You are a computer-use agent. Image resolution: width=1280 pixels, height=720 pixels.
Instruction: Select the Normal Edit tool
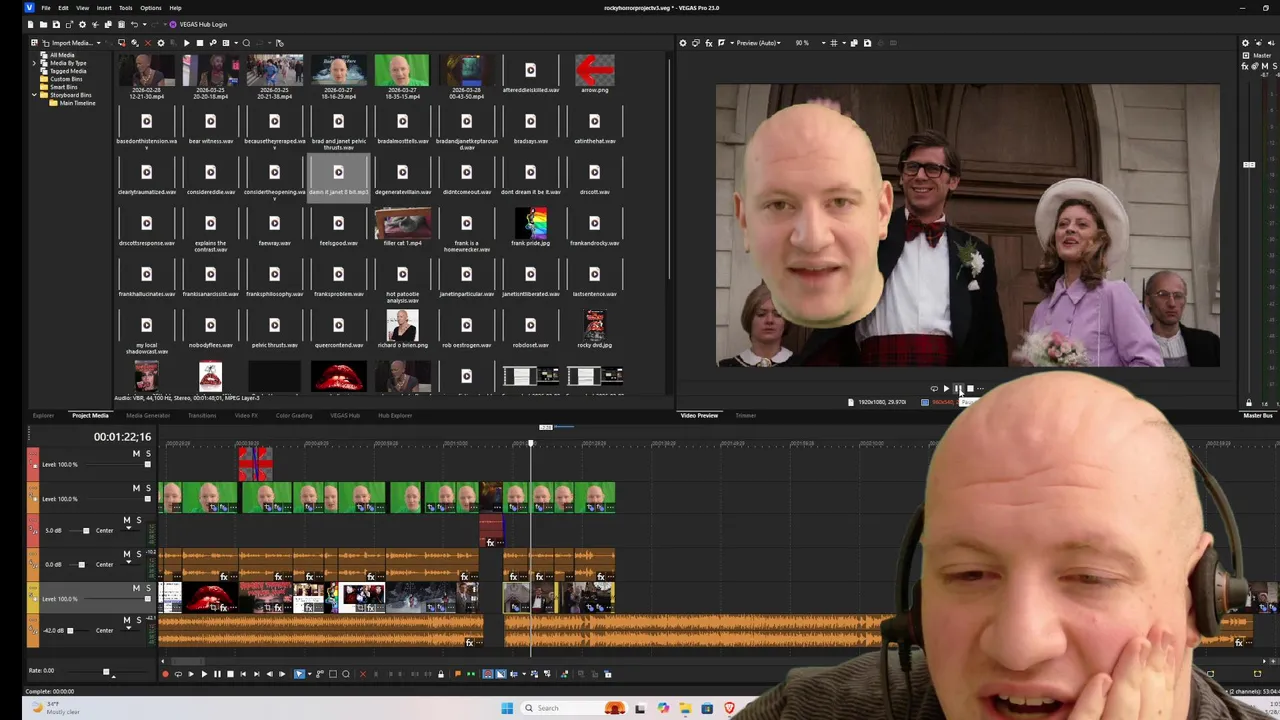click(x=299, y=674)
